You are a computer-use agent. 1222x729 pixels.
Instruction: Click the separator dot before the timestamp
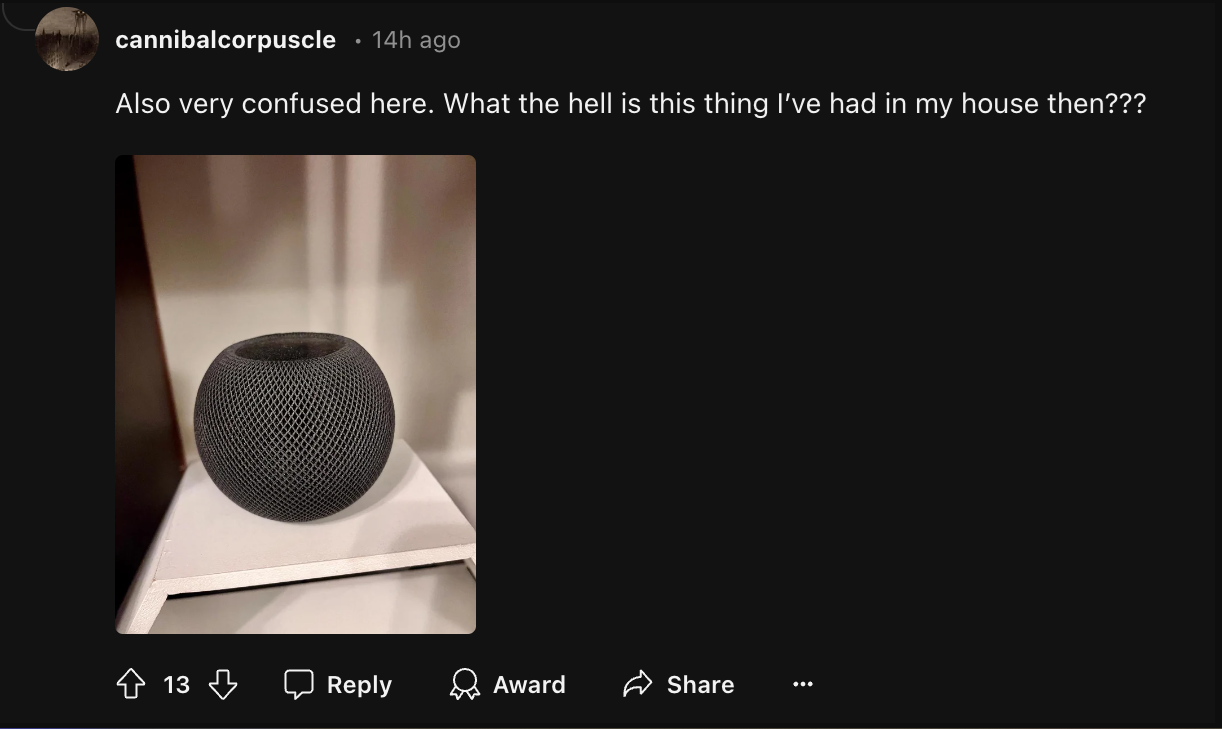pyautogui.click(x=357, y=41)
